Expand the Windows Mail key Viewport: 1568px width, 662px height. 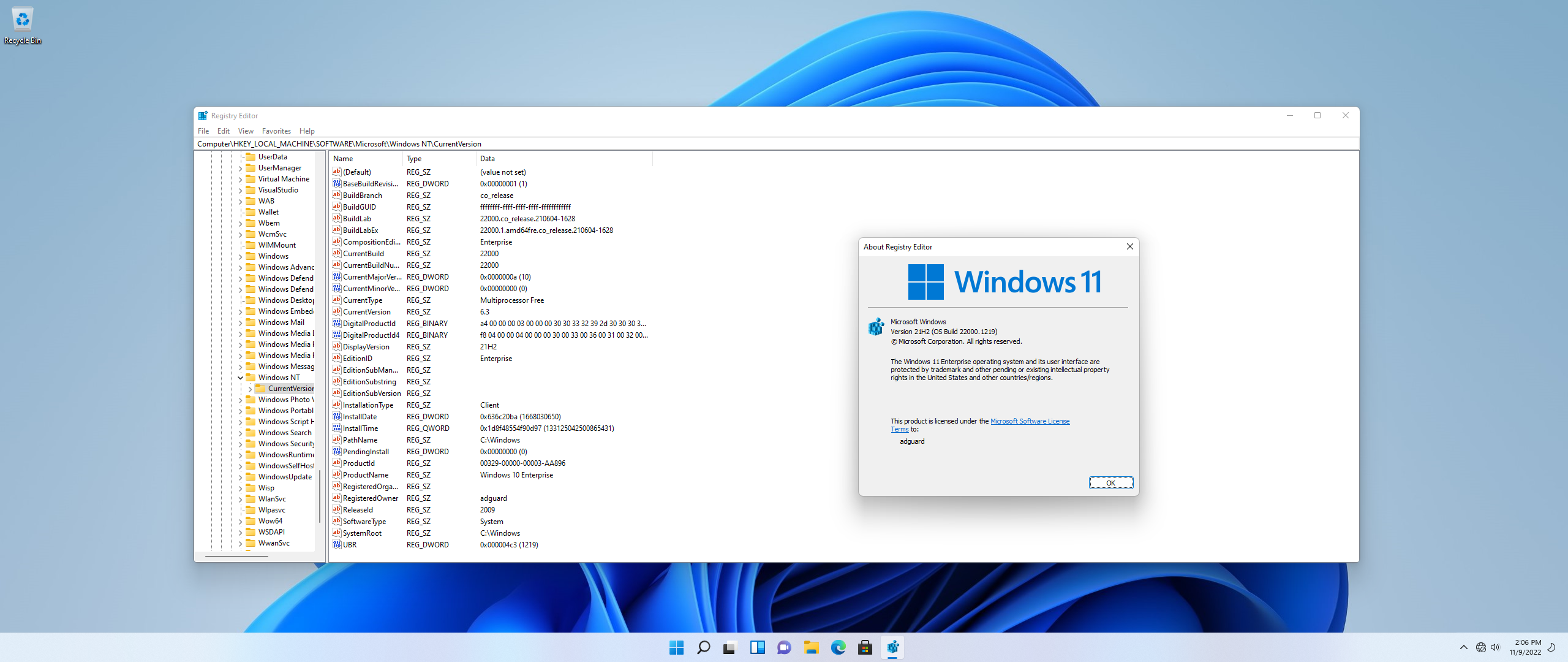pos(240,322)
